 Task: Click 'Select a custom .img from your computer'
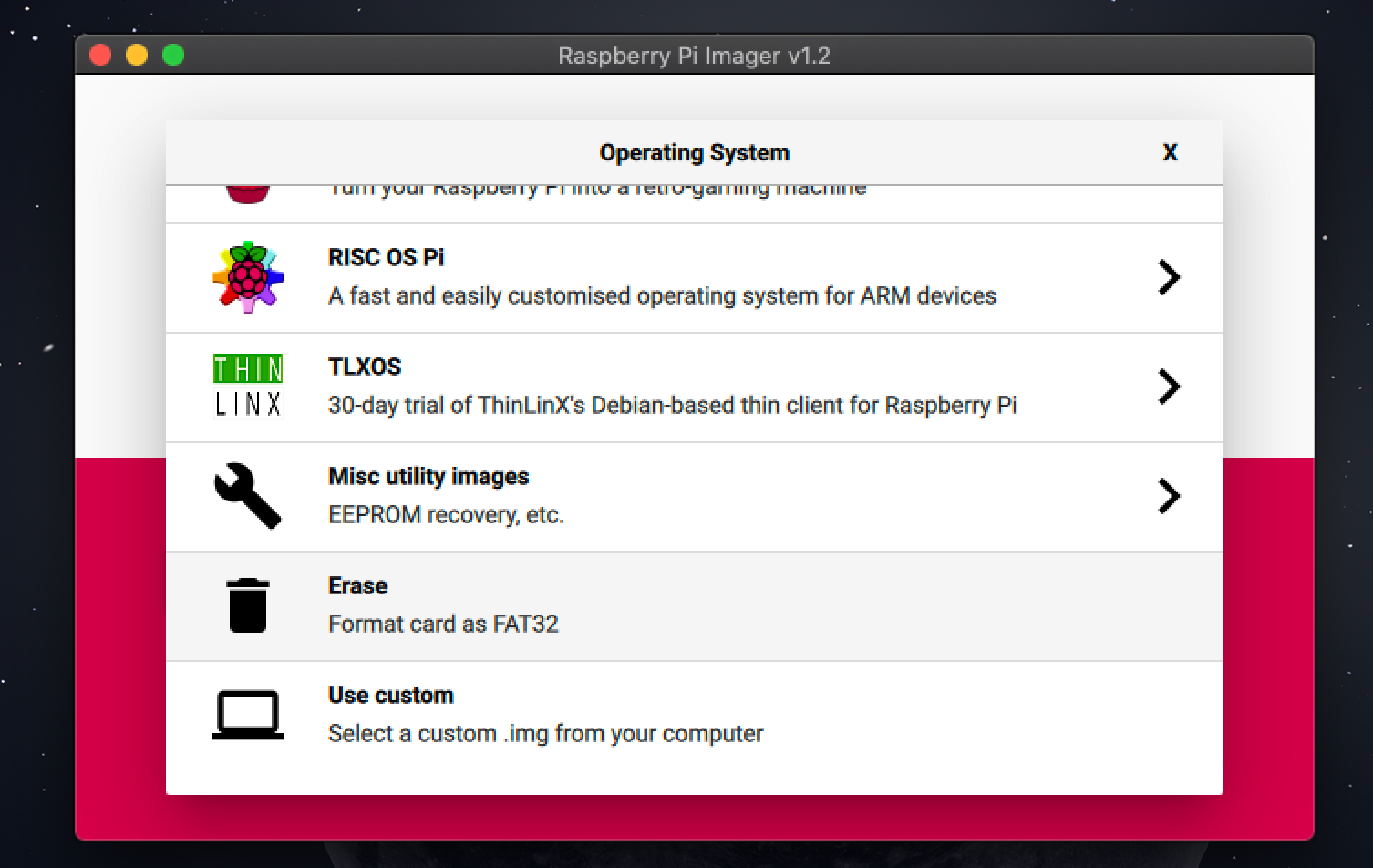click(x=545, y=734)
